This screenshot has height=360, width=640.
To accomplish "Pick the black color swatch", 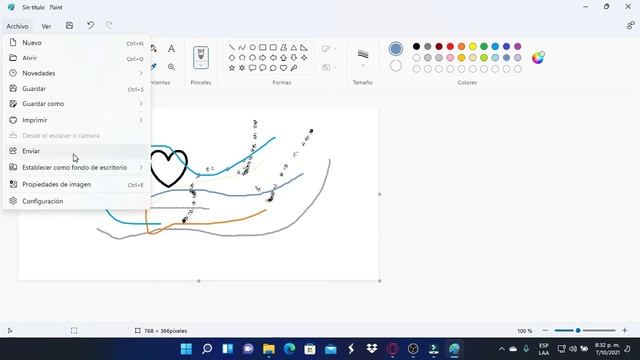I will 416,46.
